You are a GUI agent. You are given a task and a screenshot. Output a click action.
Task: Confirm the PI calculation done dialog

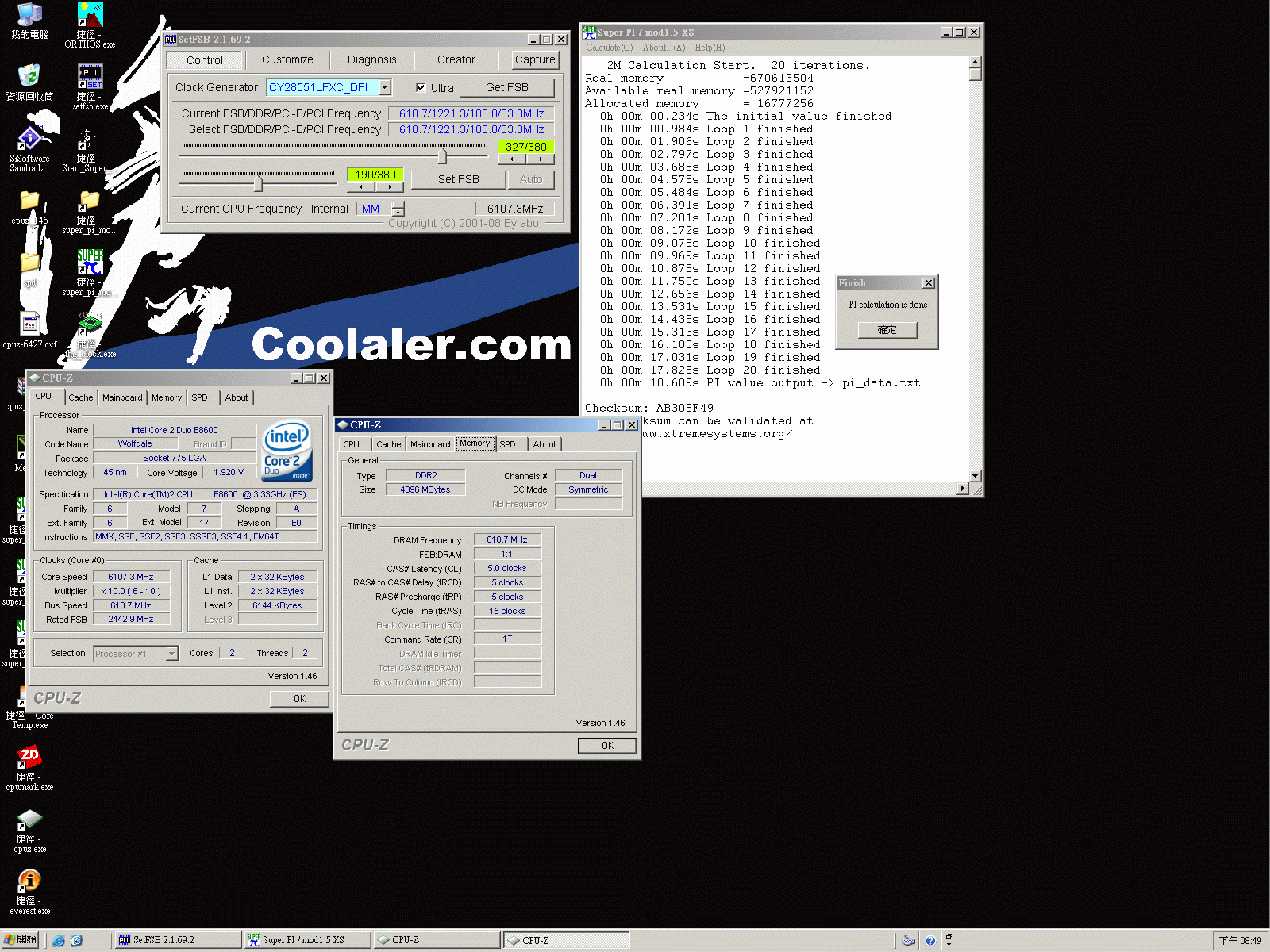click(887, 330)
